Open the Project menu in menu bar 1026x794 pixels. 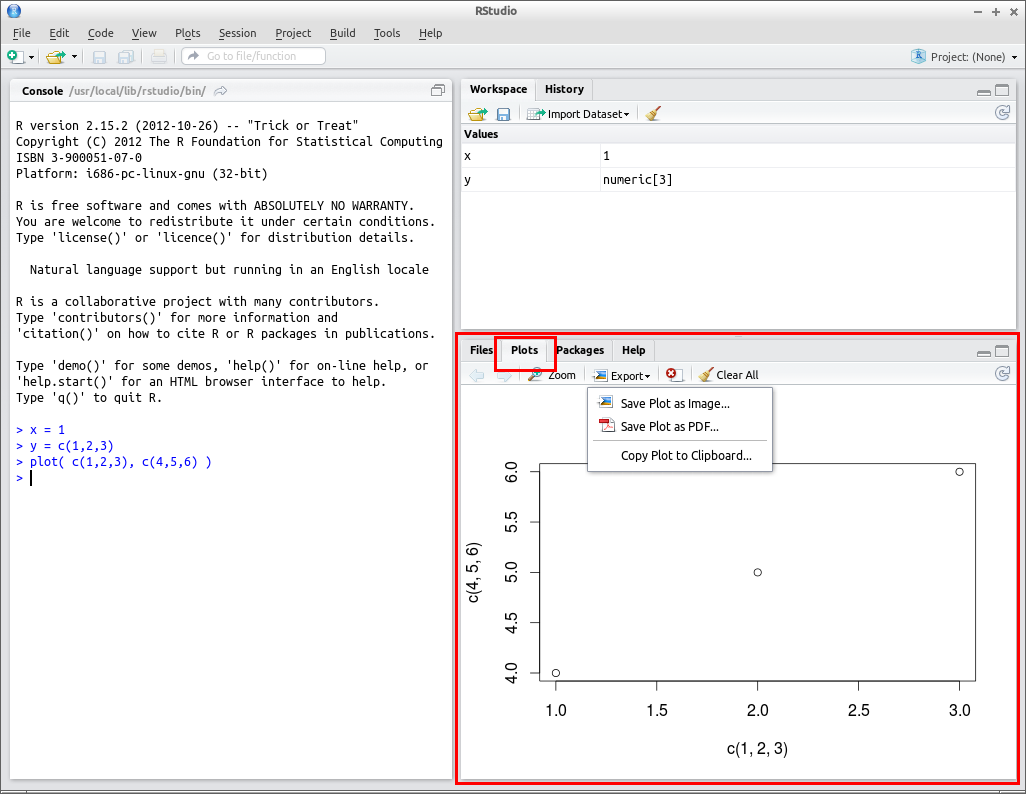tap(293, 33)
